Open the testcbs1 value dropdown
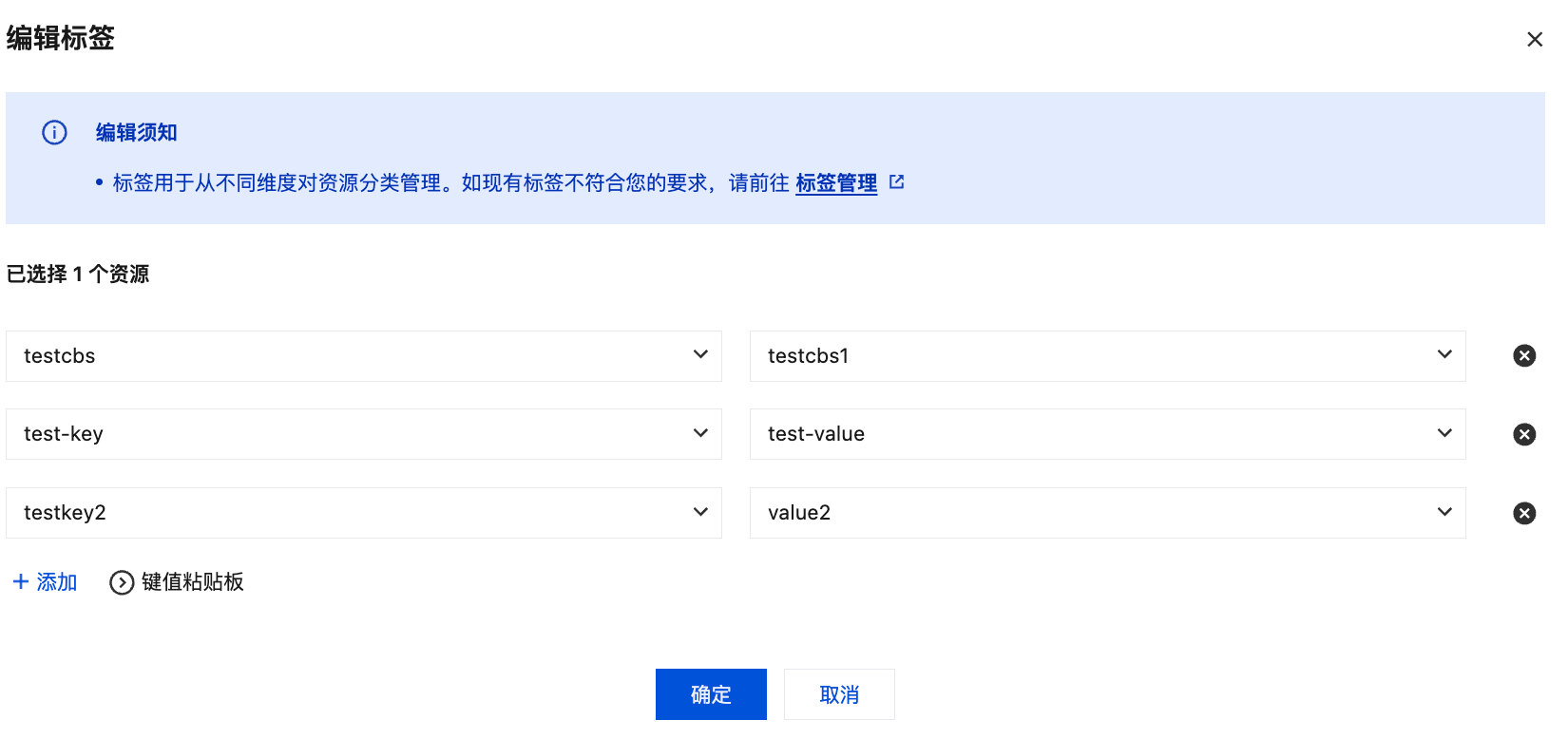 pos(1108,356)
